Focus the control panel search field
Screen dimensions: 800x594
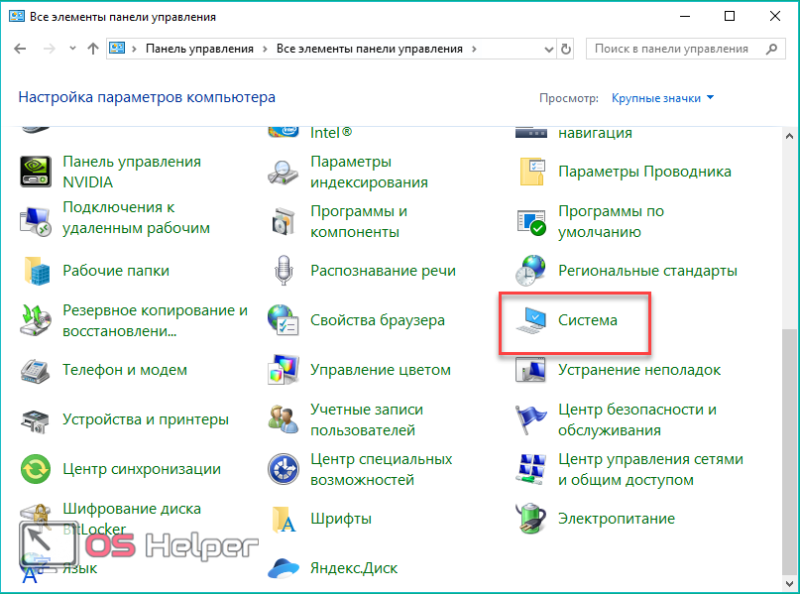coord(685,49)
